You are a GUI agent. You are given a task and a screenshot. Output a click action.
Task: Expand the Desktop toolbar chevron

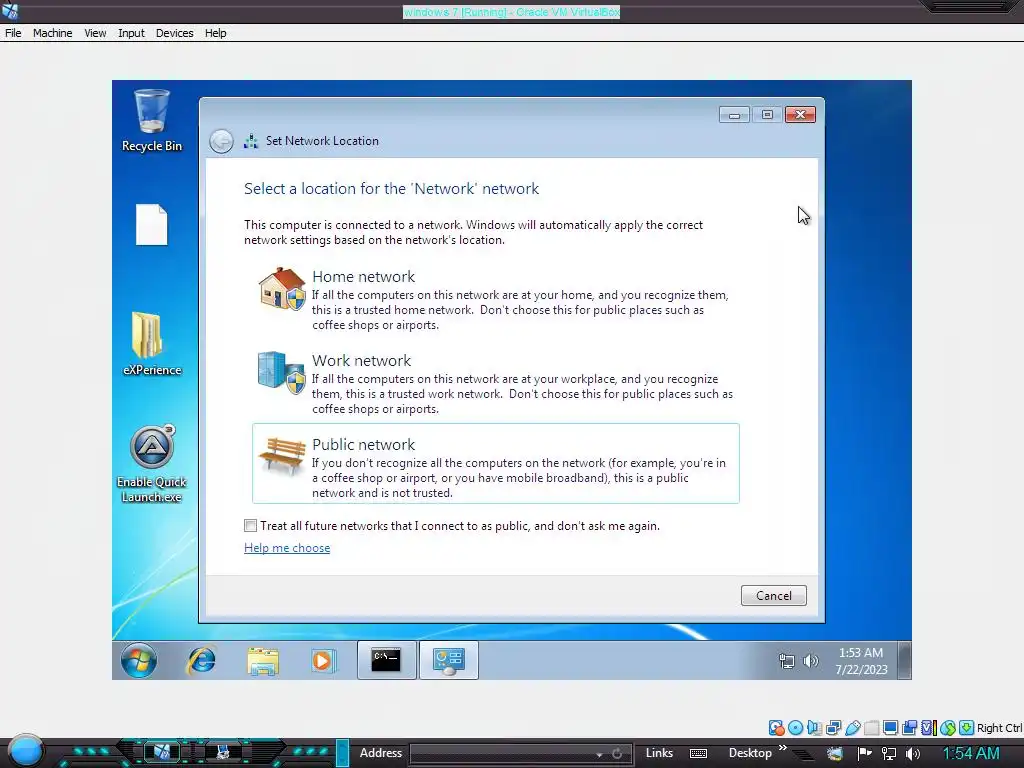coord(782,748)
